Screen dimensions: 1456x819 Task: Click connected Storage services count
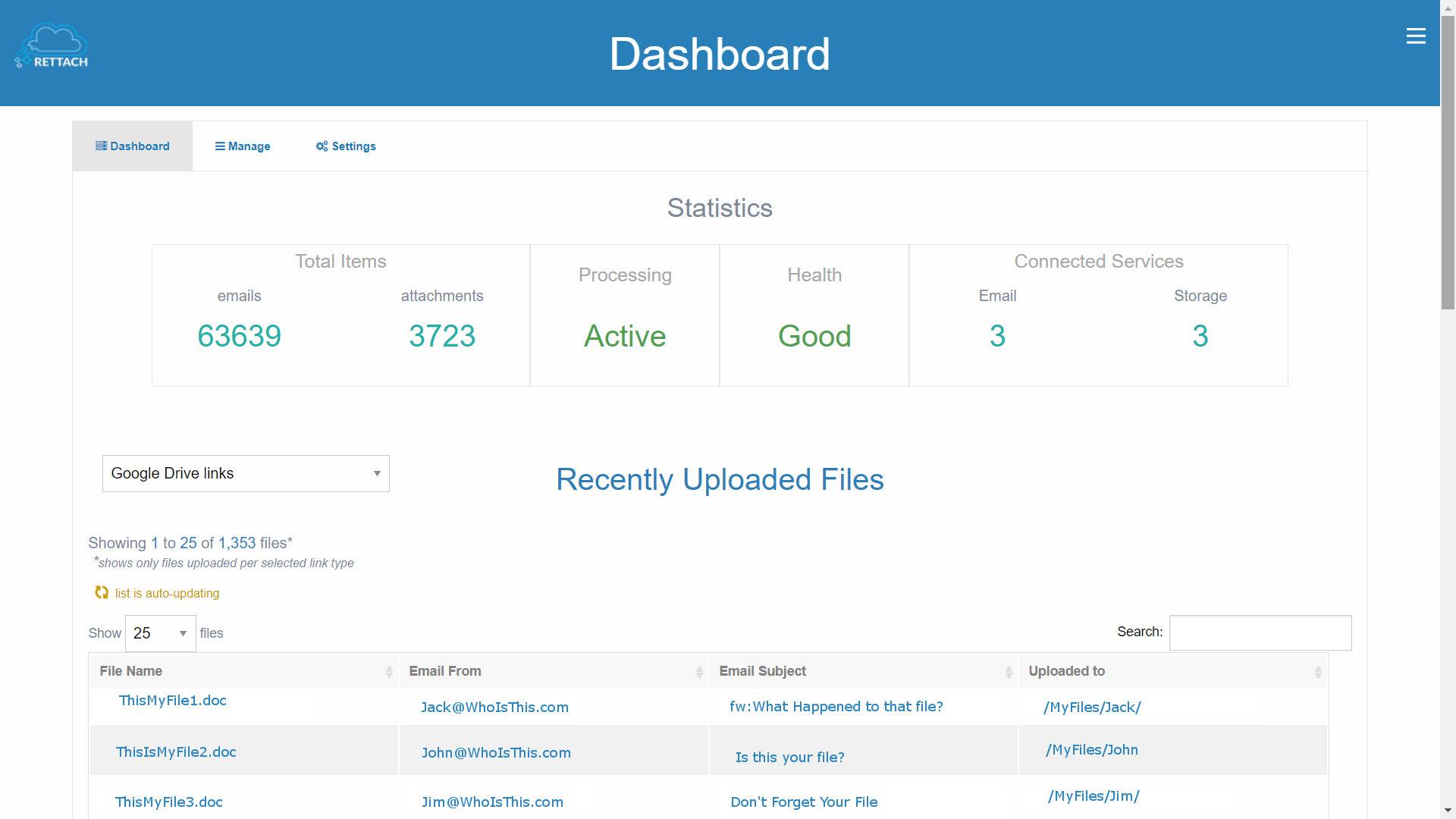click(1200, 336)
